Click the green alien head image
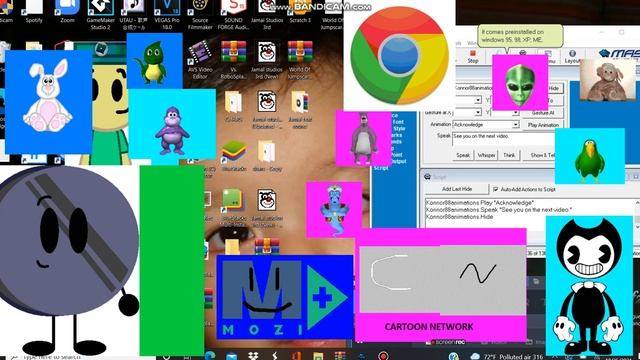Image resolution: width=640 pixels, height=360 pixels. point(520,83)
